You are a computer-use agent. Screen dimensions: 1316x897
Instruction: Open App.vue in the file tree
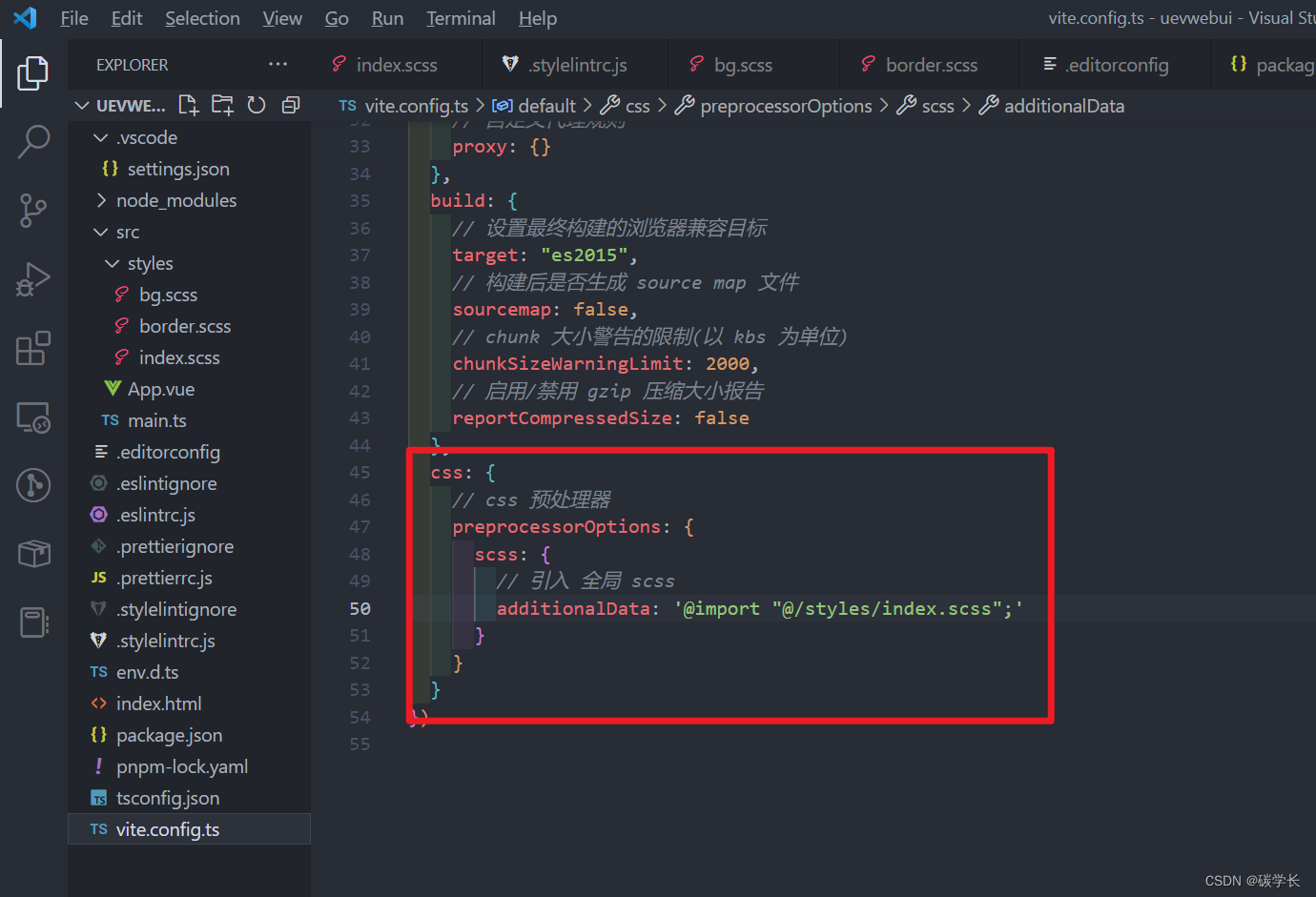(189, 389)
